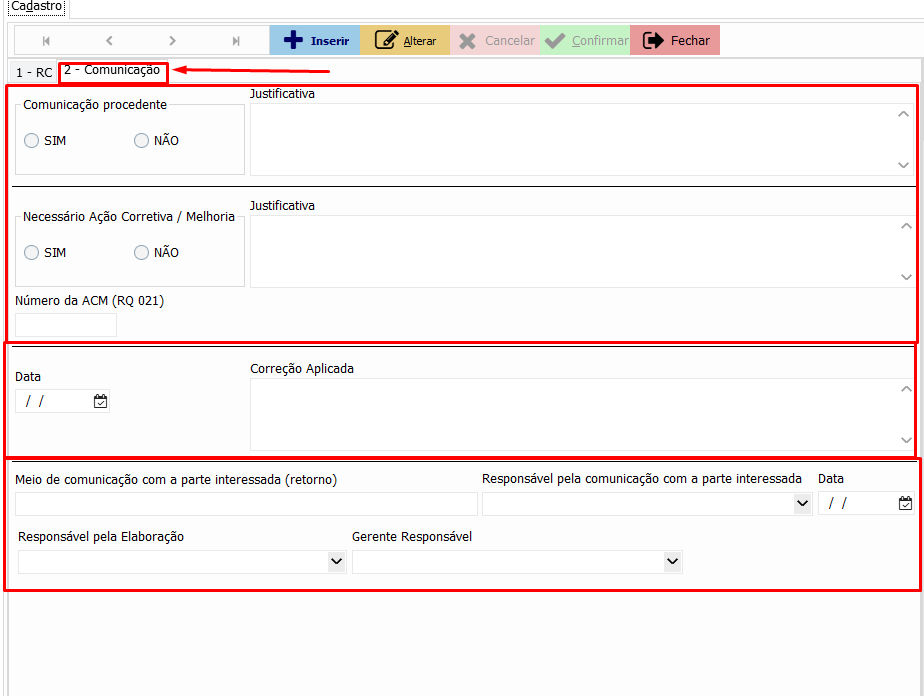The height and width of the screenshot is (696, 924).
Task: Jump to the last record
Action: point(236,41)
